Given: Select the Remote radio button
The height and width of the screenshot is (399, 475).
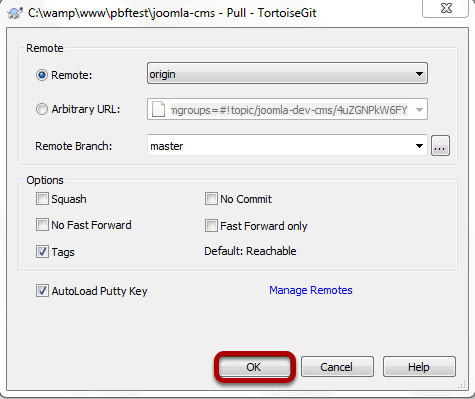Looking at the screenshot, I should click(42, 75).
